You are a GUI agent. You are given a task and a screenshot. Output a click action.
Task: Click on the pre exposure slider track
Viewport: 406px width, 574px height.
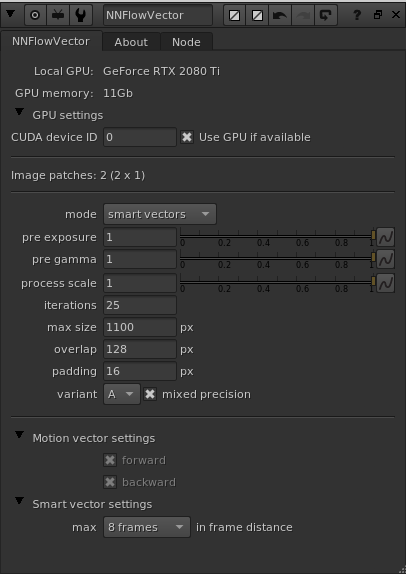(277, 236)
